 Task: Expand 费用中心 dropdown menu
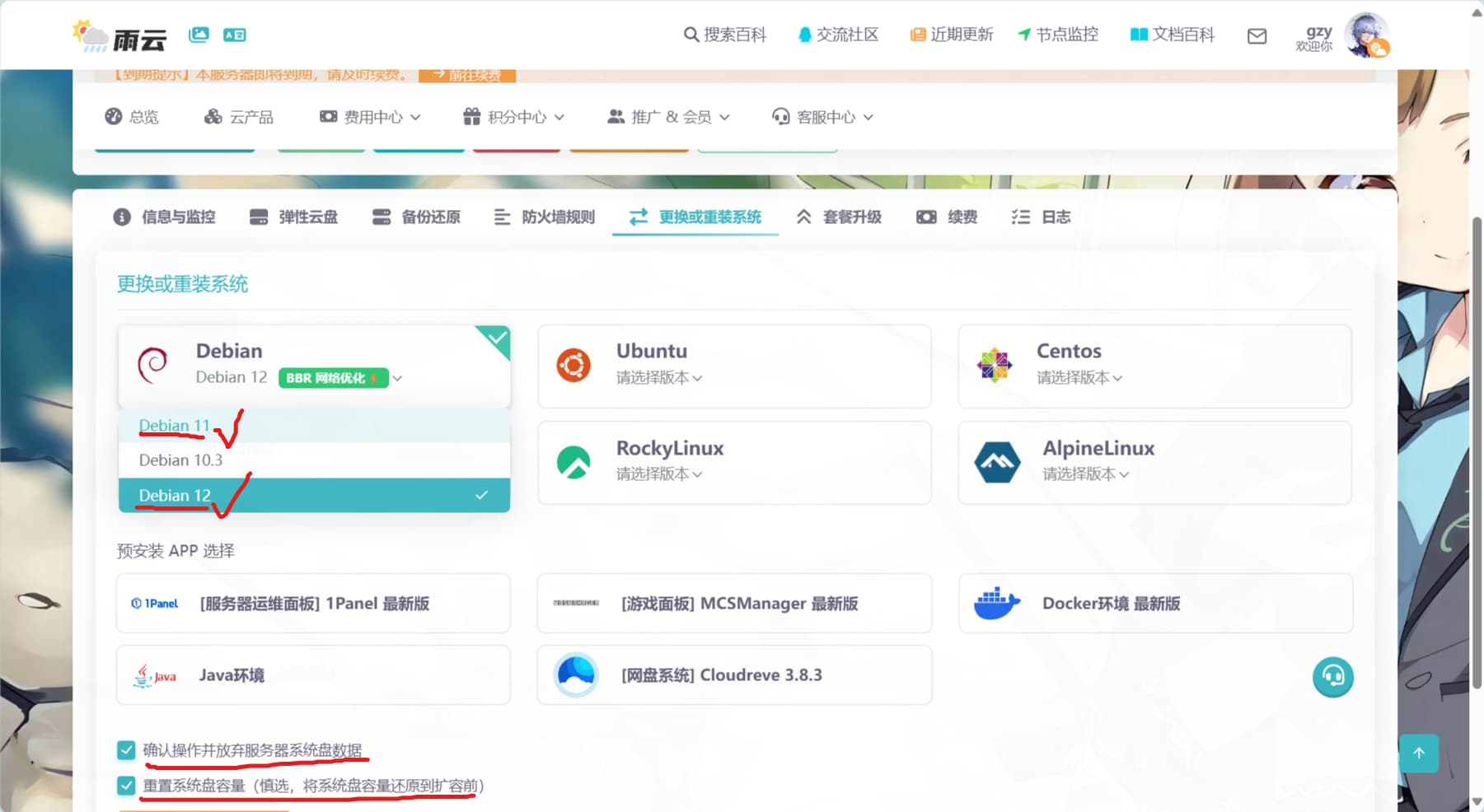370,117
